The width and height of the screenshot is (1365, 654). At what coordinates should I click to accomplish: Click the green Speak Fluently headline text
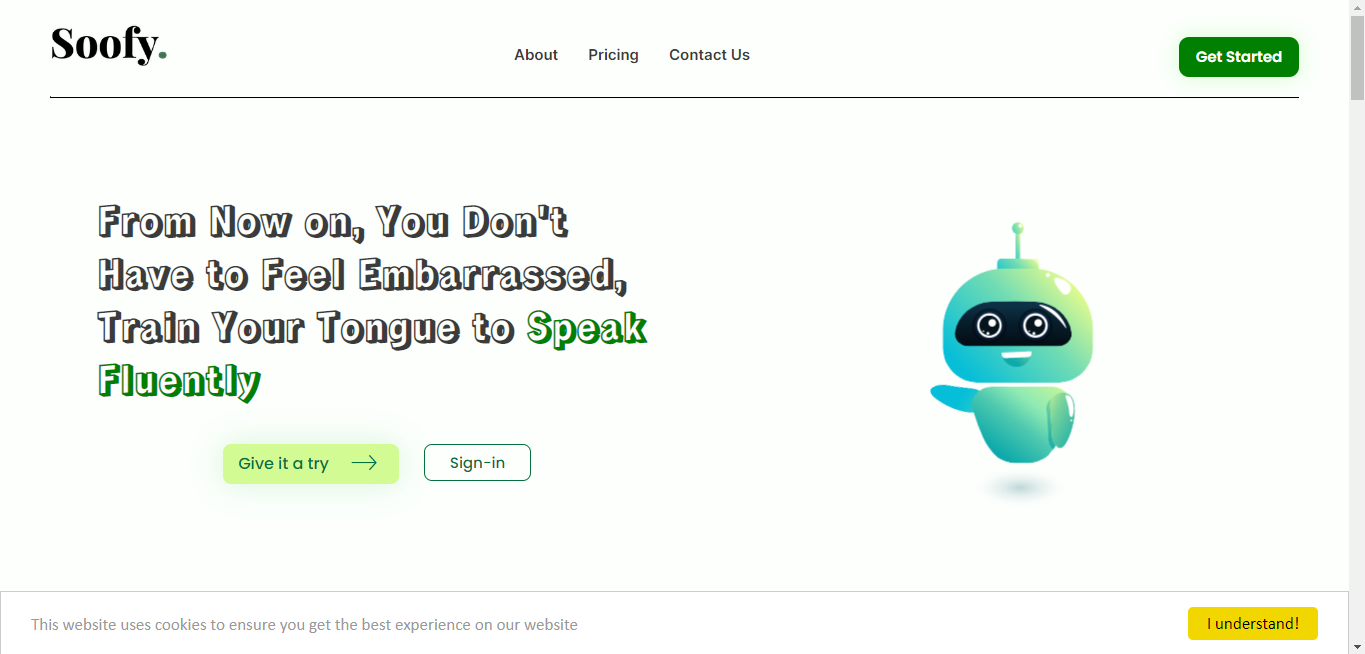click(x=372, y=354)
